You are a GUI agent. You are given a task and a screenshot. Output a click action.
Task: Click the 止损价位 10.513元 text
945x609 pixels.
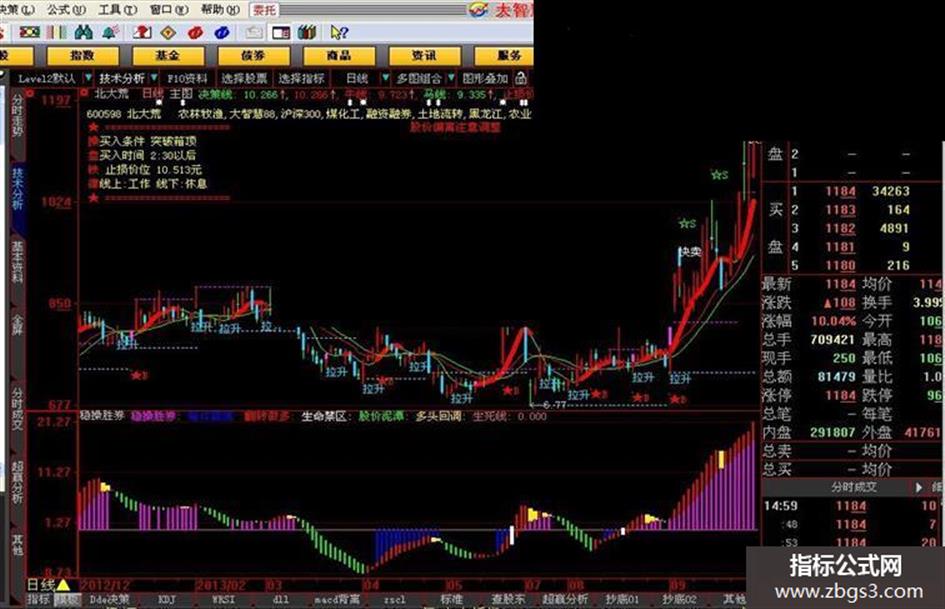154,170
